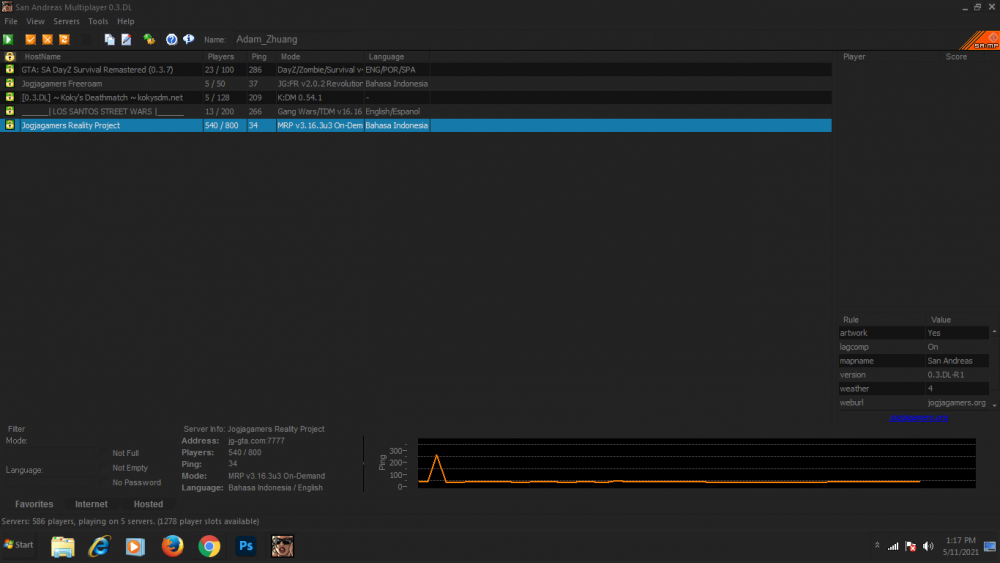Select Jogjagamers Reality Project server row
The height and width of the screenshot is (563, 1000).
tap(416, 126)
